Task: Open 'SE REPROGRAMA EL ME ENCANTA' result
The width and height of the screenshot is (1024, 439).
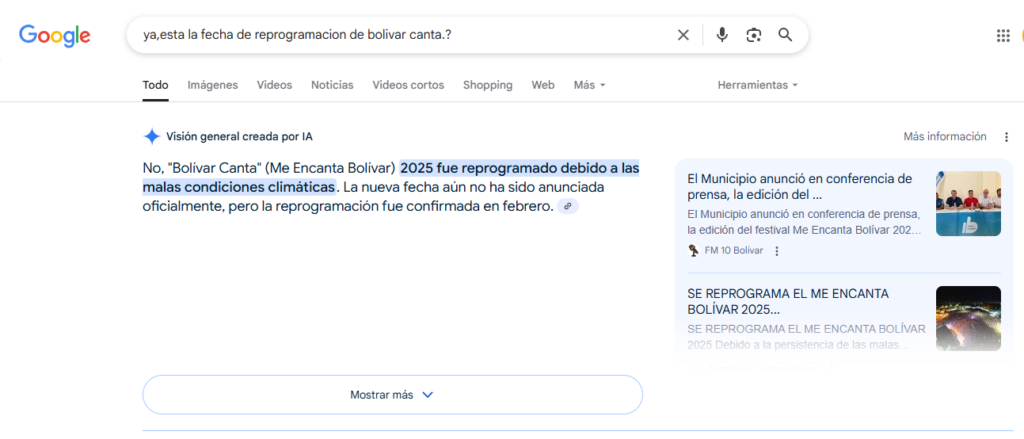Action: click(x=788, y=301)
